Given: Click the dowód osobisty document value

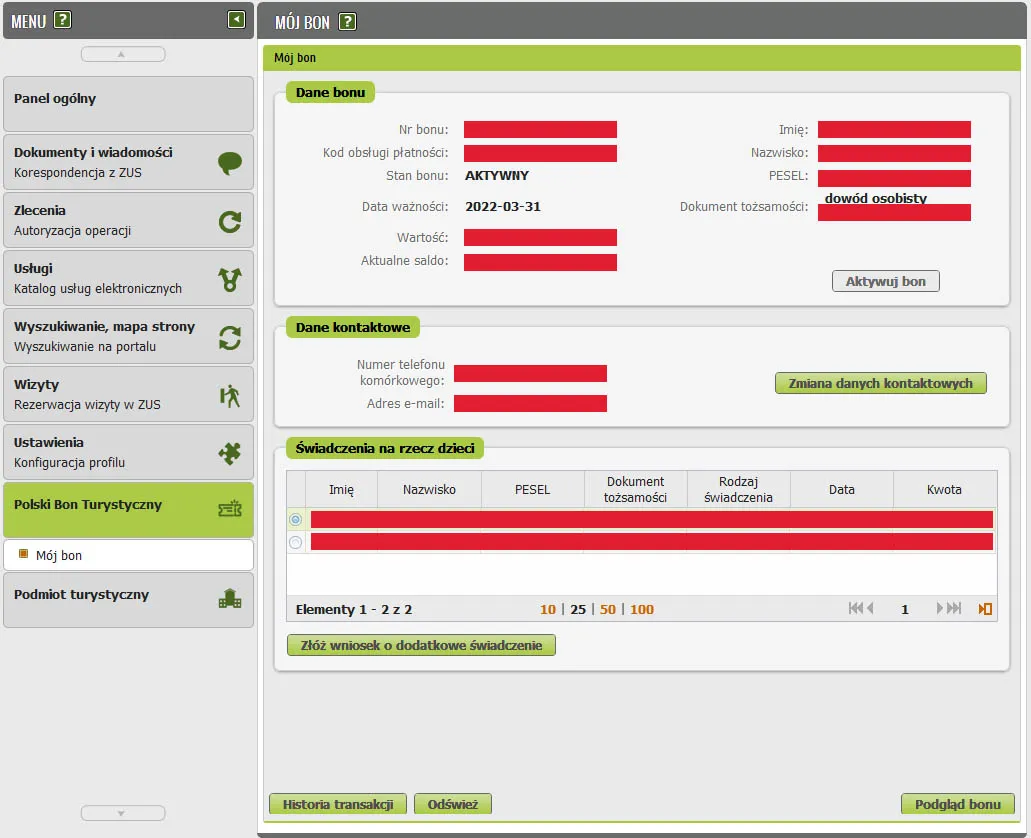Looking at the screenshot, I should point(876,198).
